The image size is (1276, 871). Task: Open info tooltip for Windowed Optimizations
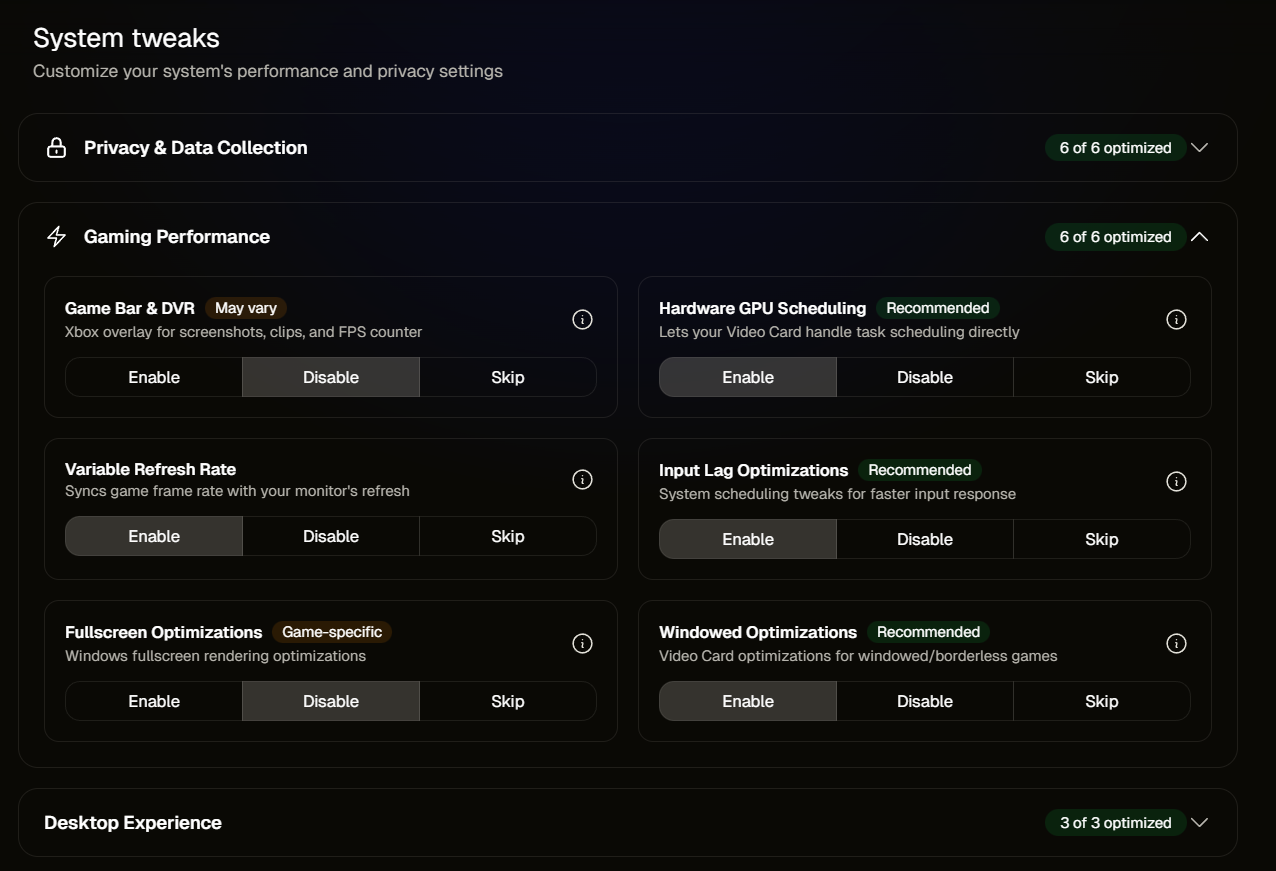(1176, 643)
